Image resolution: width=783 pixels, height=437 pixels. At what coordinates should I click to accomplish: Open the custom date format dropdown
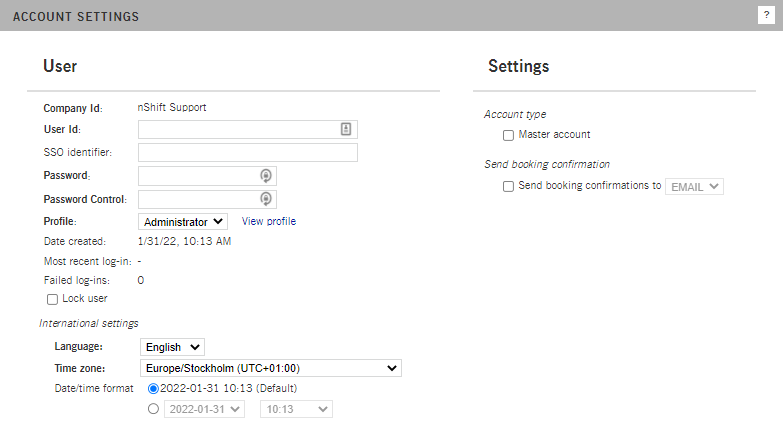click(203, 409)
